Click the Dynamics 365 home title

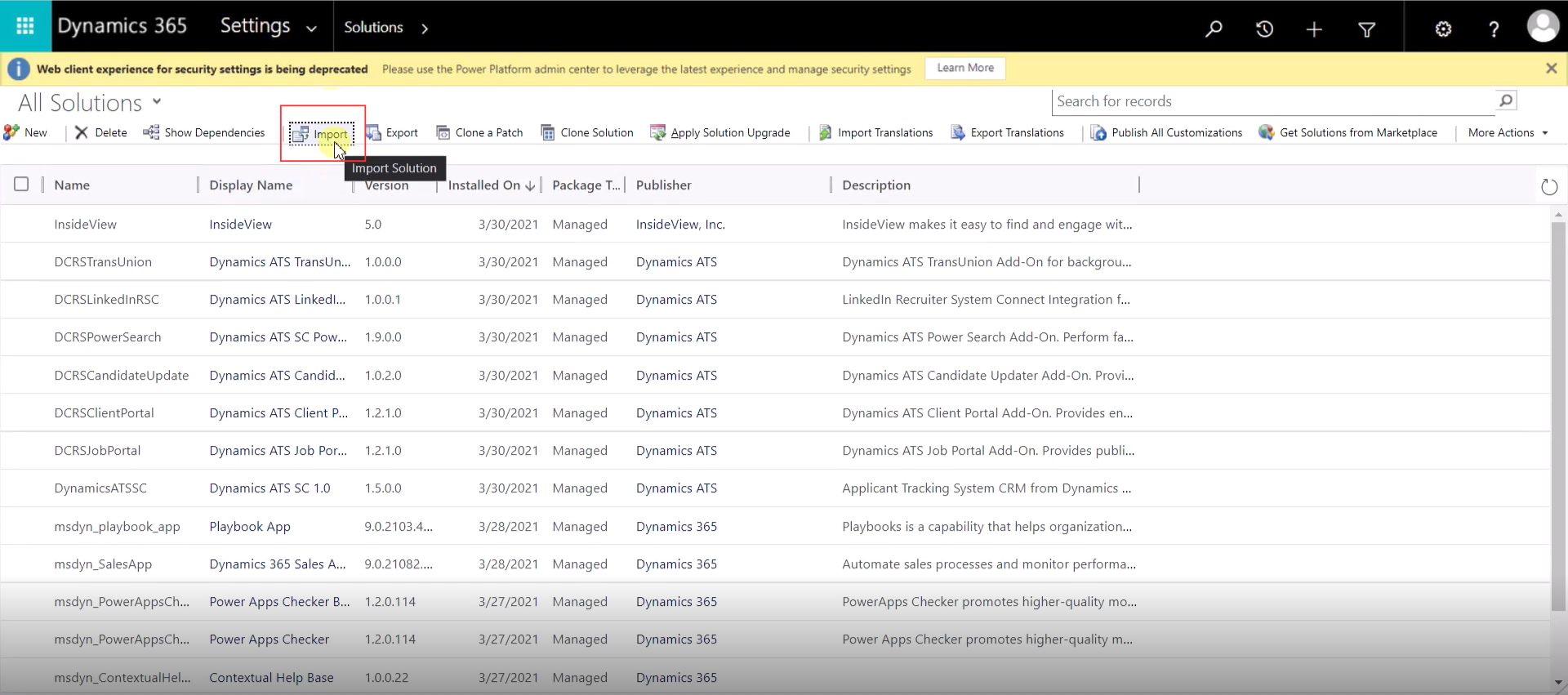[x=122, y=26]
